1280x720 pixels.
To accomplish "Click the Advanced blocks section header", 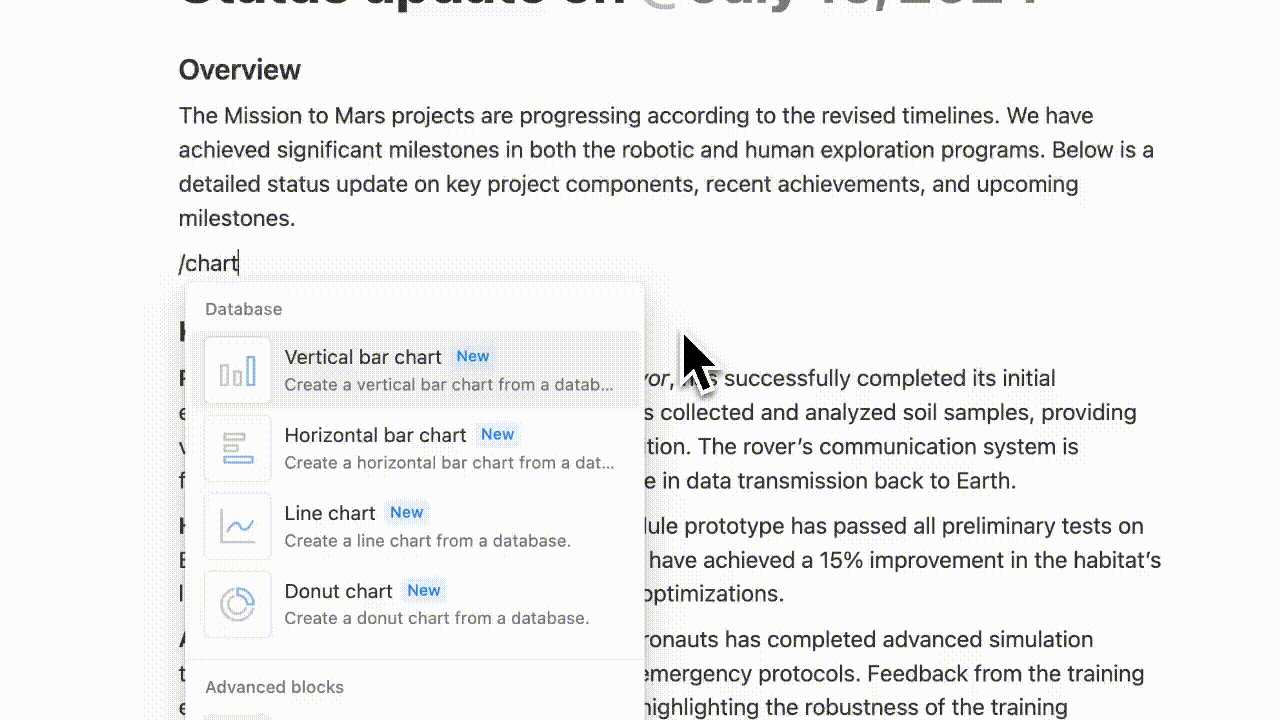I will [x=274, y=687].
